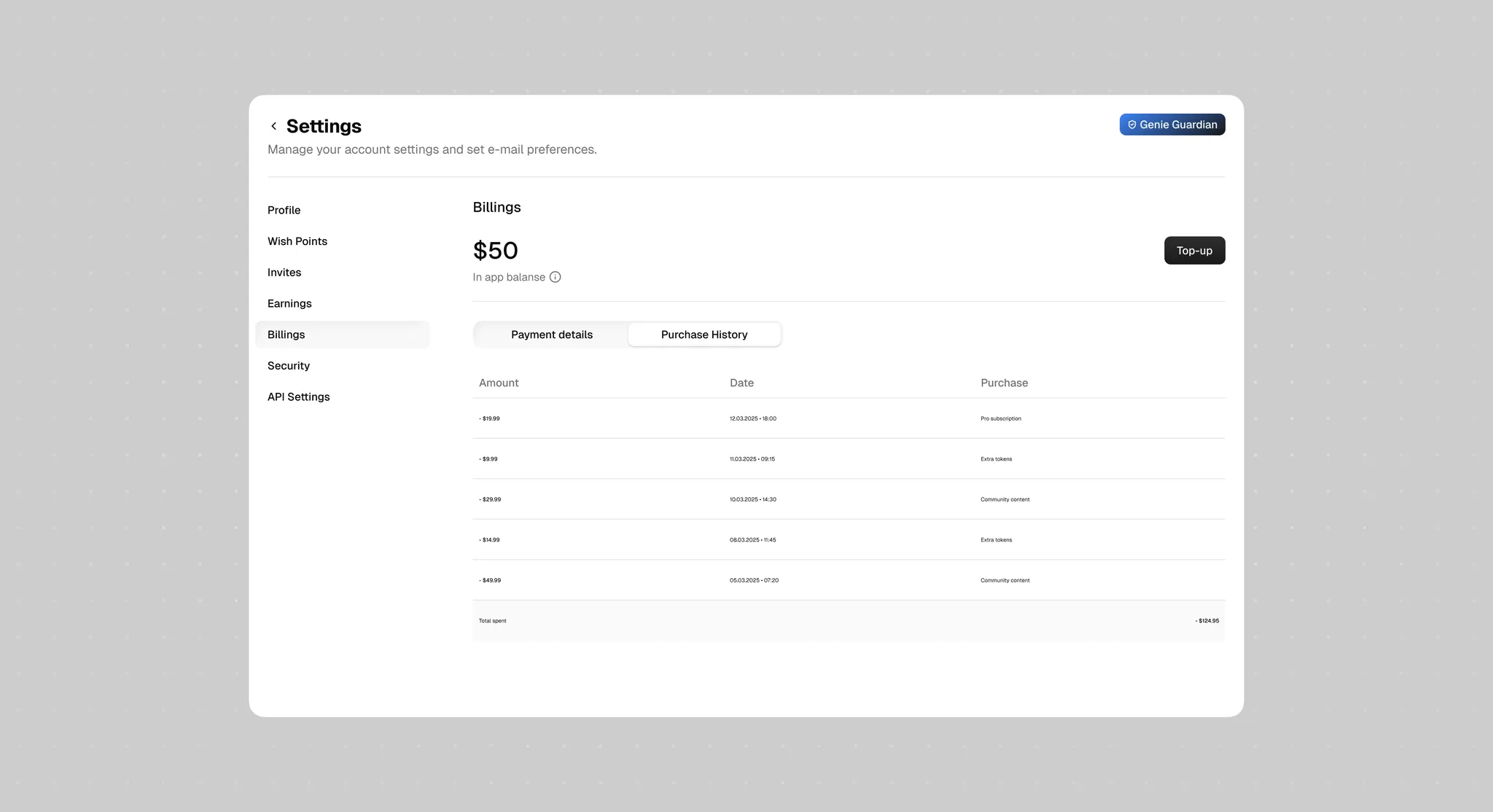This screenshot has height=812, width=1493.
Task: Open Security settings
Action: (x=289, y=366)
